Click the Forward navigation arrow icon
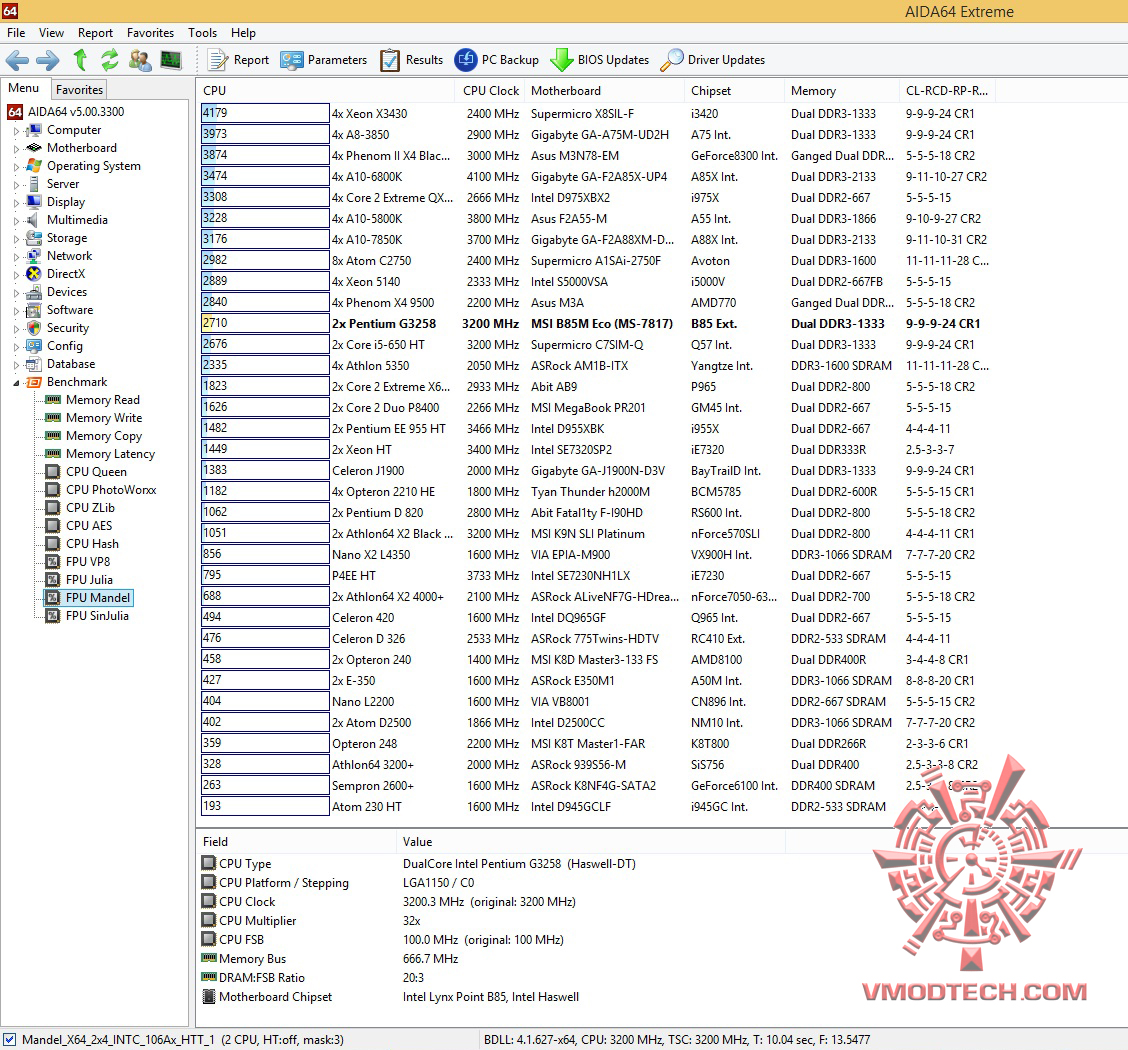Screen dimensions: 1128x1050 (x=47, y=60)
